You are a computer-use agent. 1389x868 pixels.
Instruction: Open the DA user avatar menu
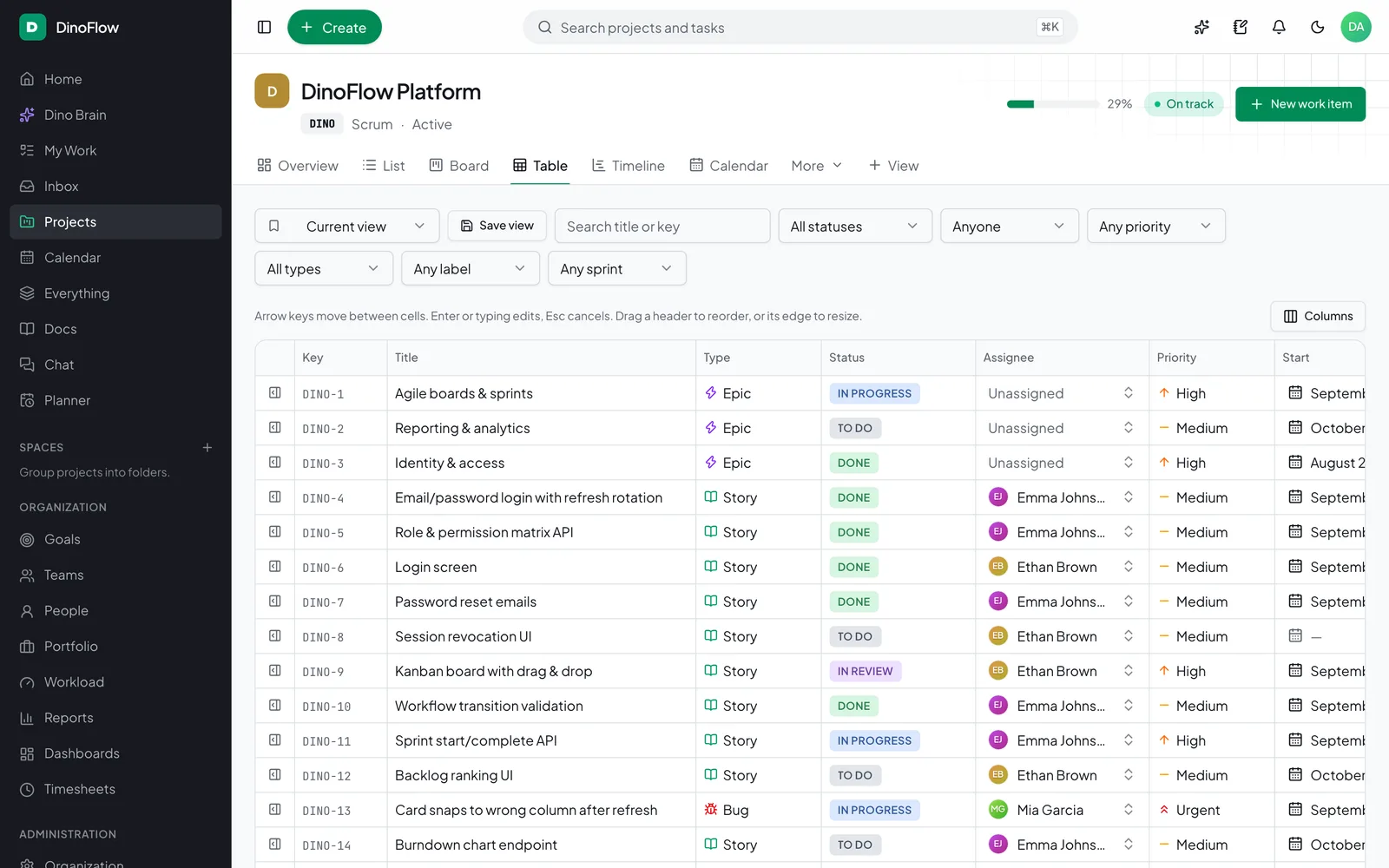pyautogui.click(x=1356, y=27)
